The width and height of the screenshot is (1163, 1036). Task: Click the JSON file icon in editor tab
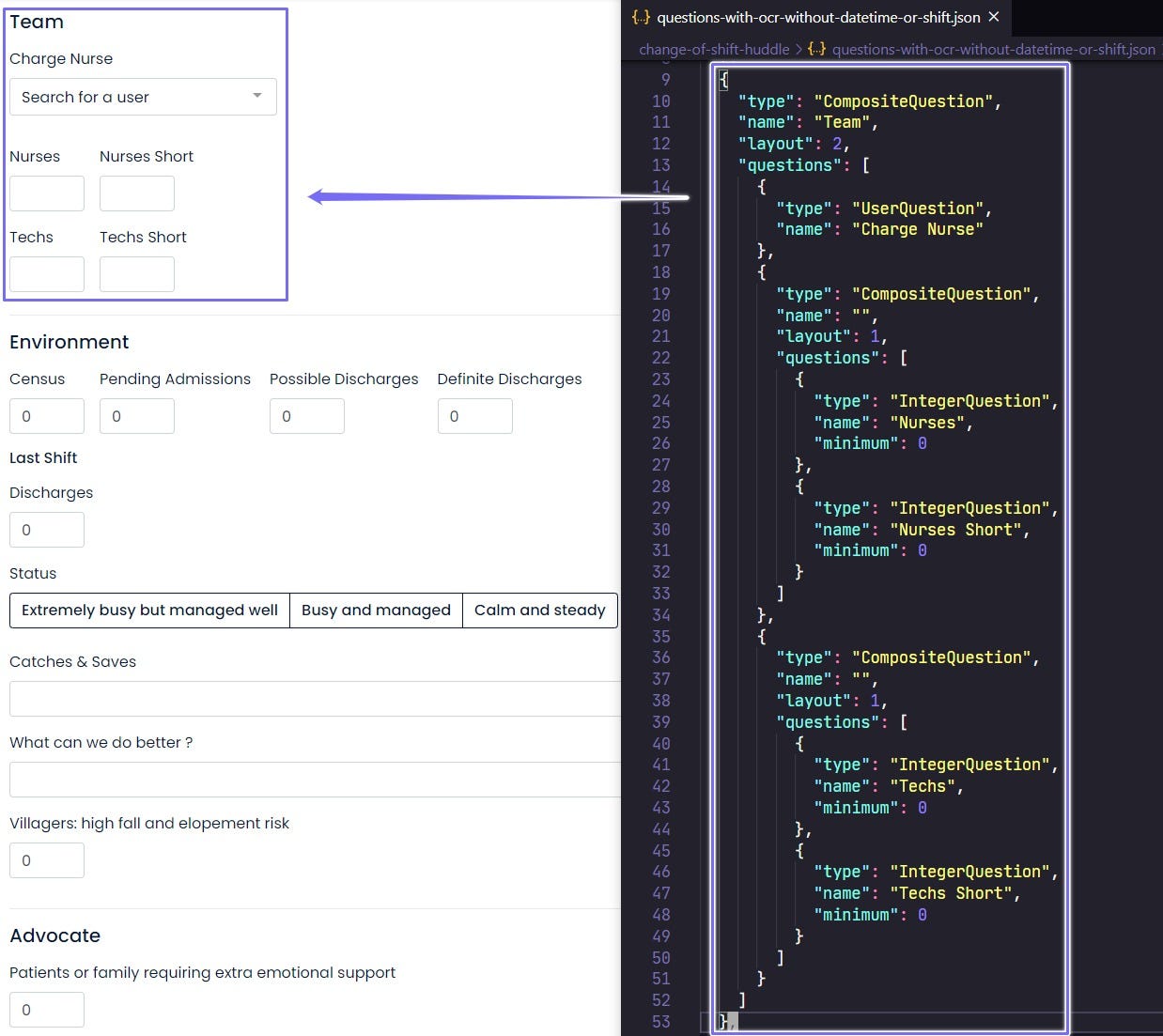641,17
